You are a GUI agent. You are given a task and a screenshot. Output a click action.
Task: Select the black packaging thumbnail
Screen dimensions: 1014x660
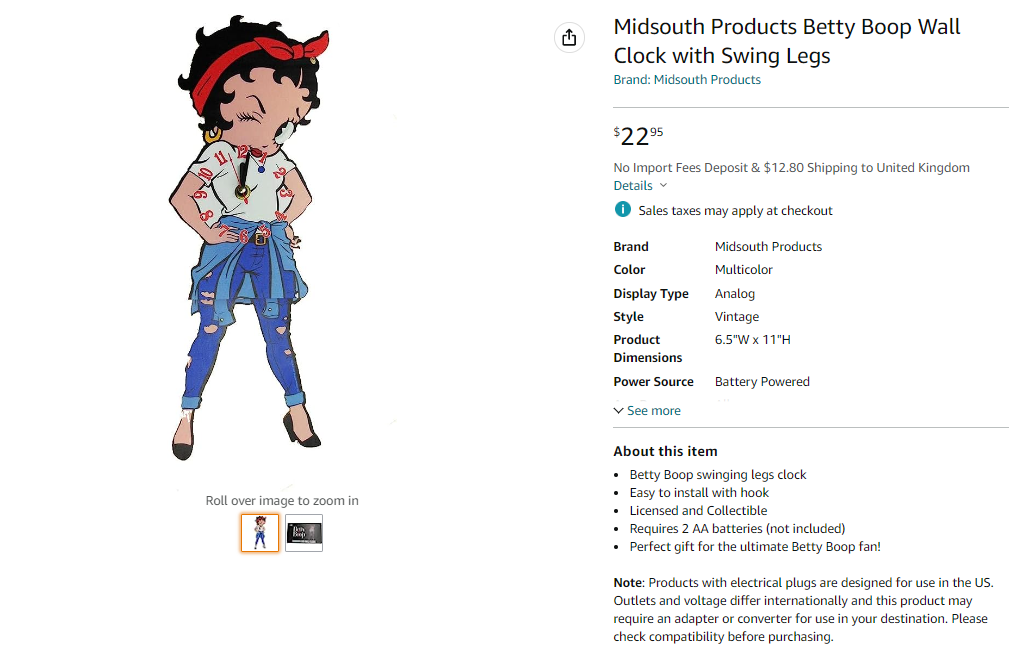click(x=304, y=533)
